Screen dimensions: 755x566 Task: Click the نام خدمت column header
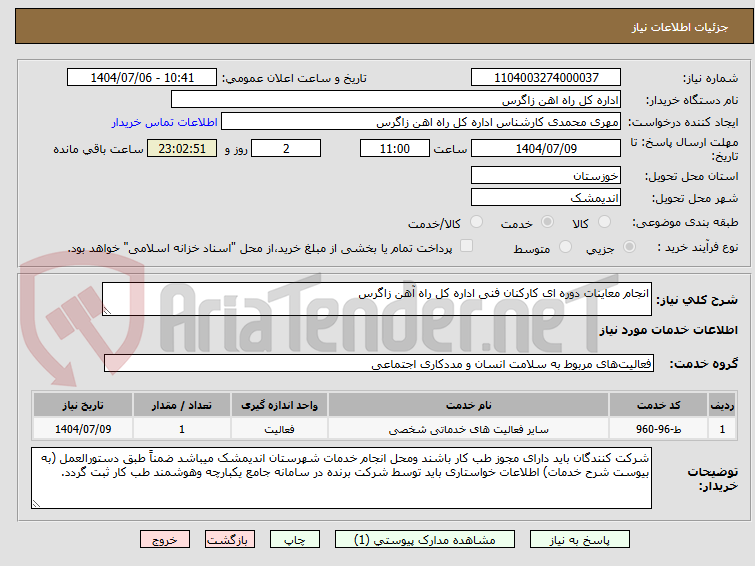pos(469,405)
